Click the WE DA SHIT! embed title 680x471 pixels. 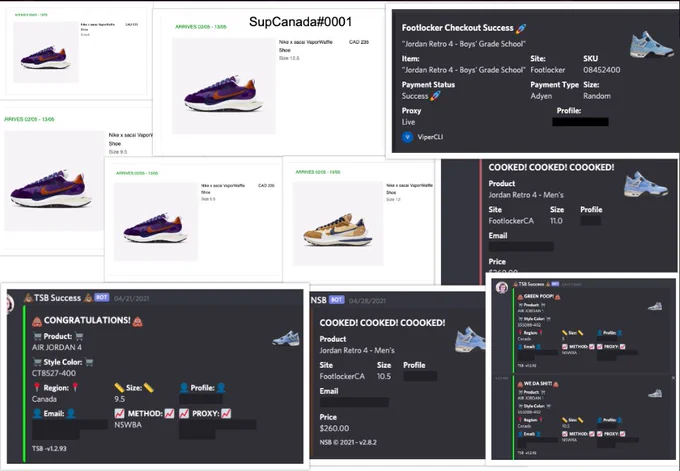538,384
